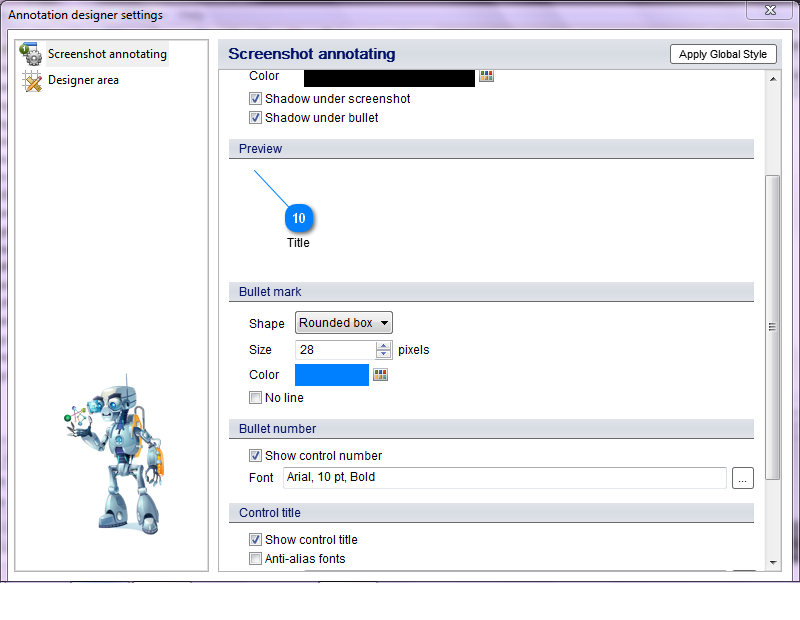The image size is (800, 620).
Task: Click the scrollbar up arrow
Action: tap(773, 79)
